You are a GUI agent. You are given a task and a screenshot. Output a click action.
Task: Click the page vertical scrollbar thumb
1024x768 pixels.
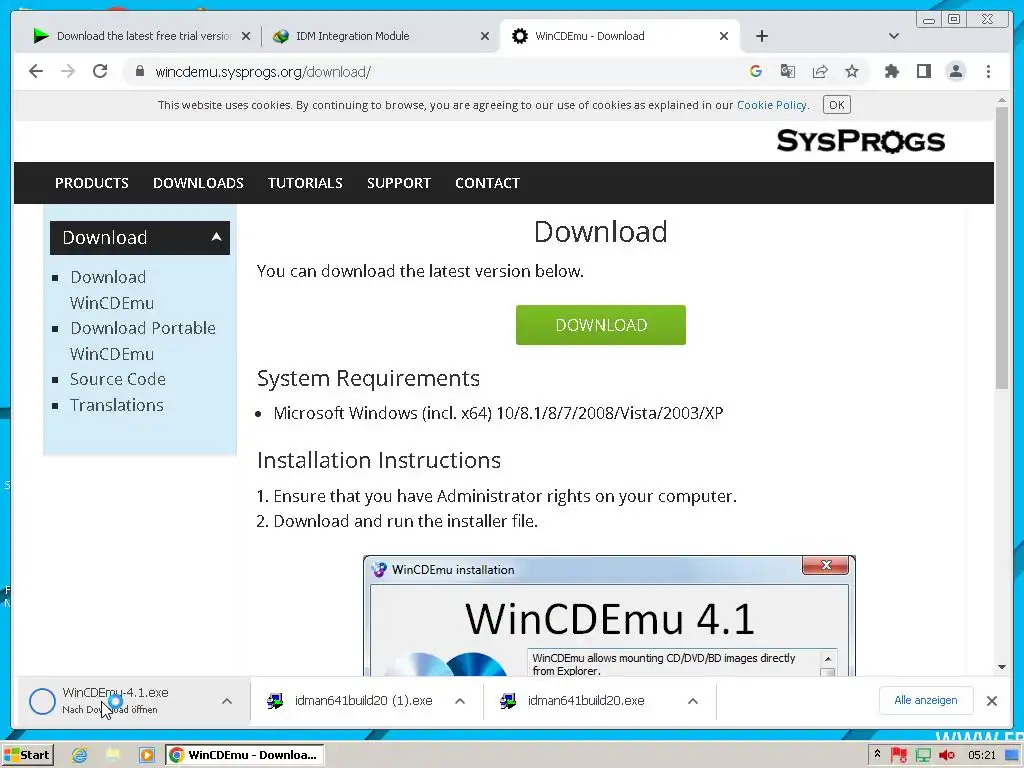pos(1002,248)
